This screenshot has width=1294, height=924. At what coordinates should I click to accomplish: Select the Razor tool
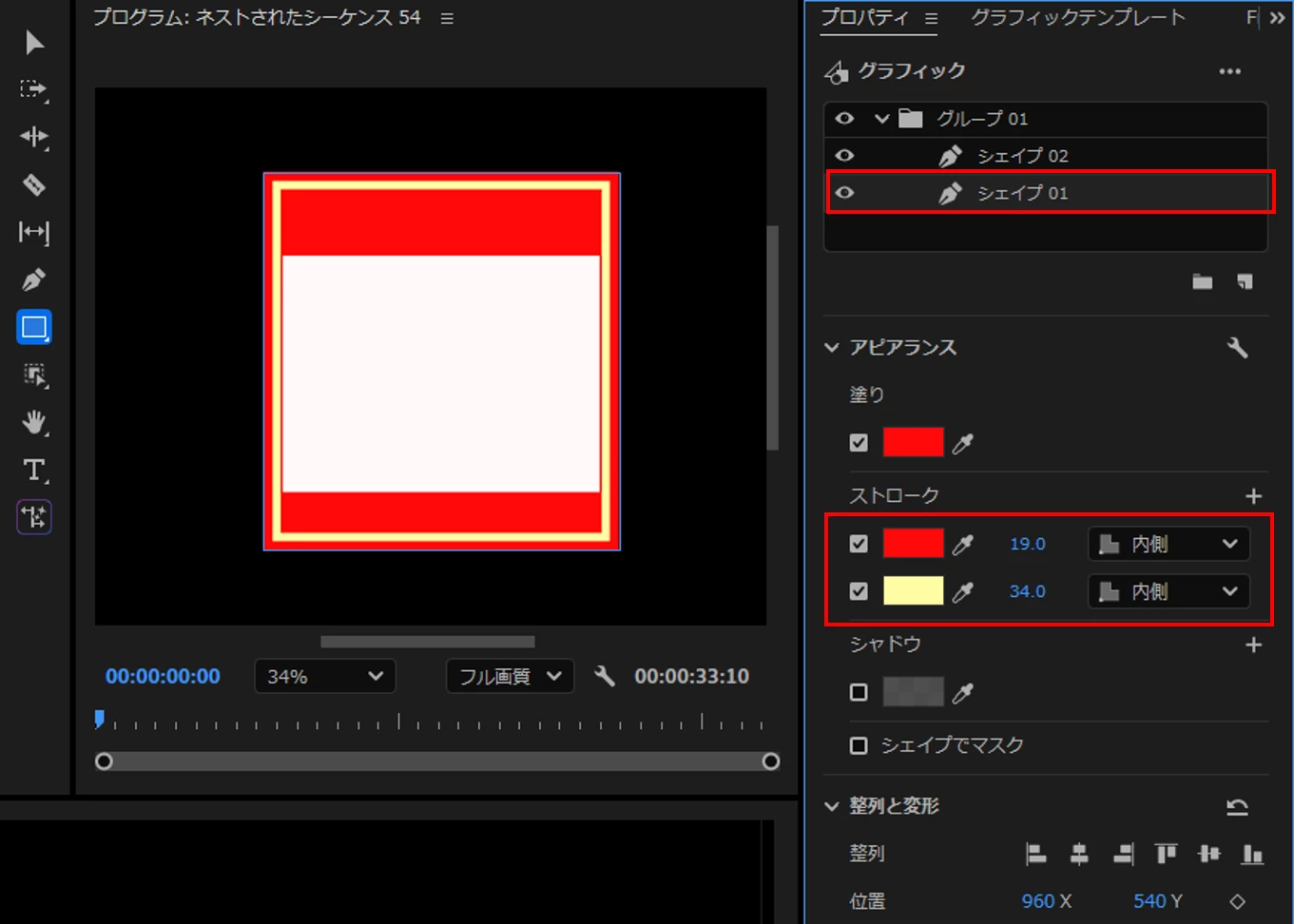tap(34, 184)
